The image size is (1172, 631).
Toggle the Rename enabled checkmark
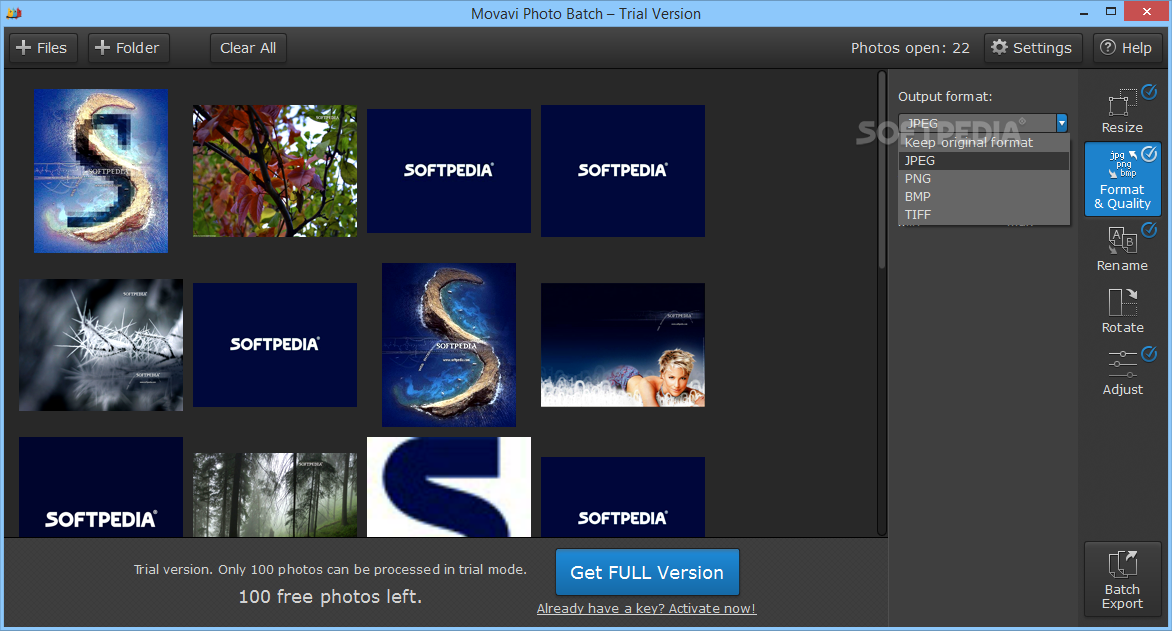(1150, 230)
